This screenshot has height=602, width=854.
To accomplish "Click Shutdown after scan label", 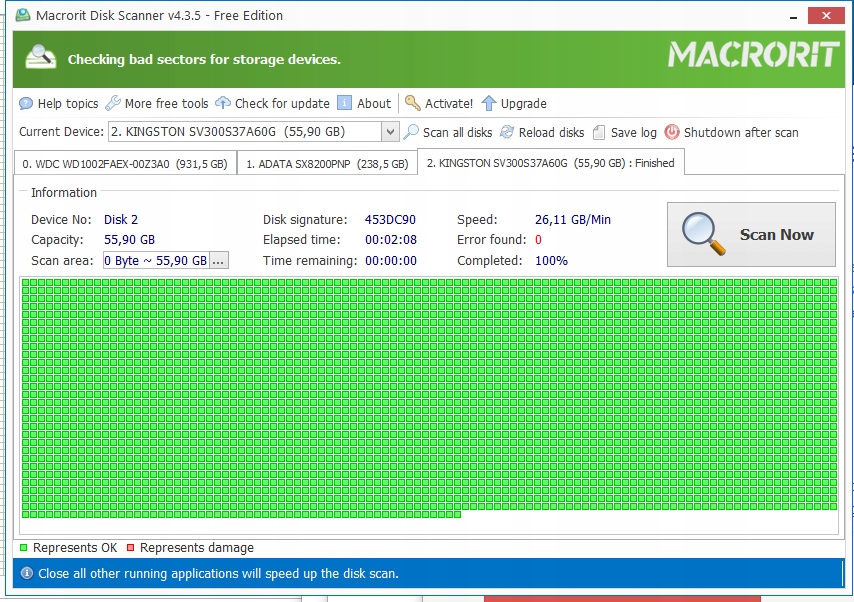I will [x=741, y=132].
